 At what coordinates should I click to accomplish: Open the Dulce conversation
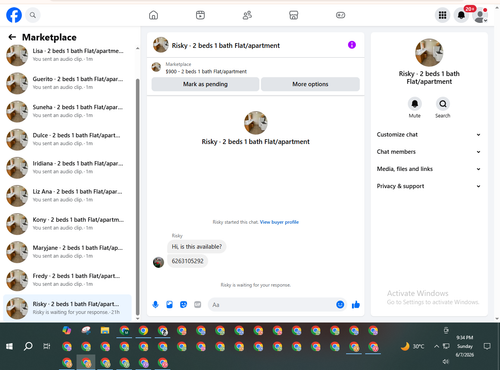point(67,139)
